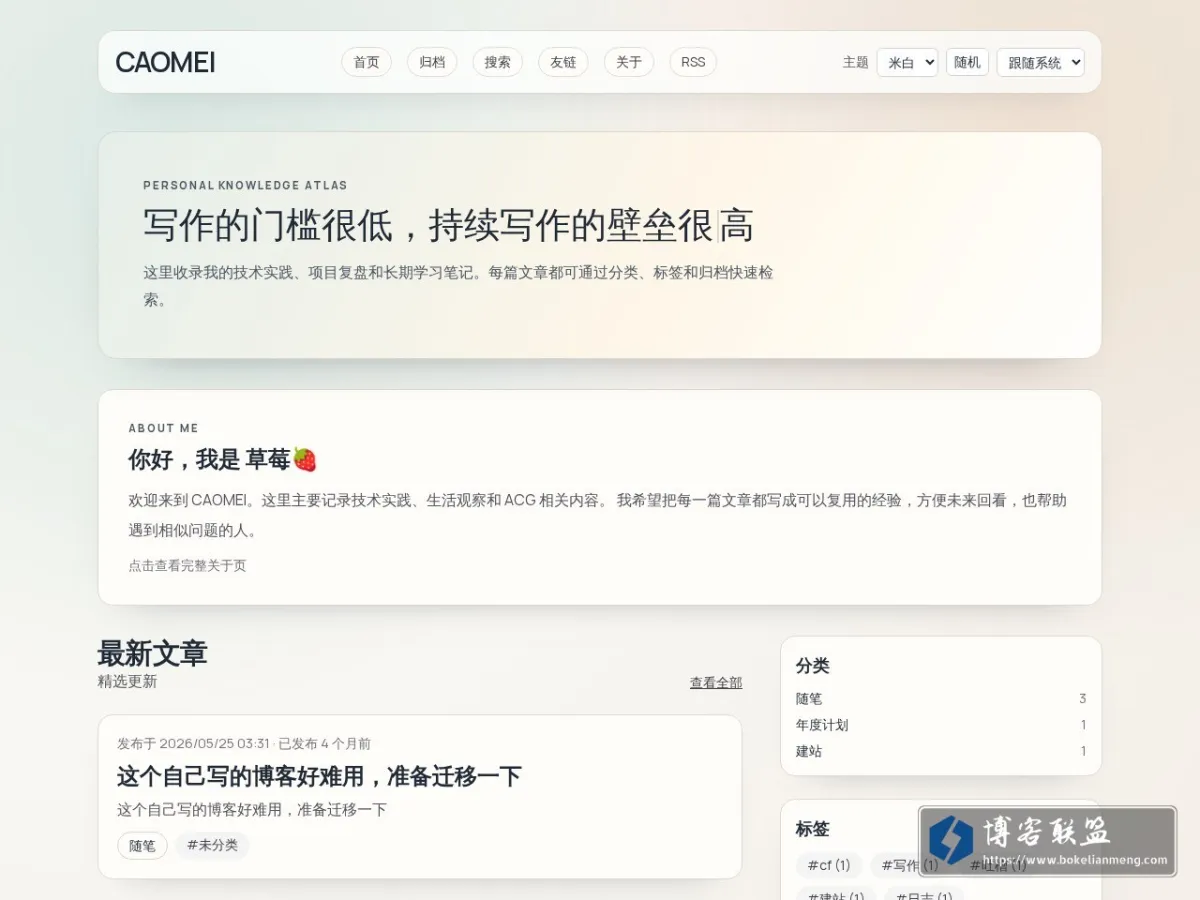Open article 这个自己写的博客好难用，准备迁移一下 title
Screen dimensions: 1200x900
pyautogui.click(x=319, y=776)
